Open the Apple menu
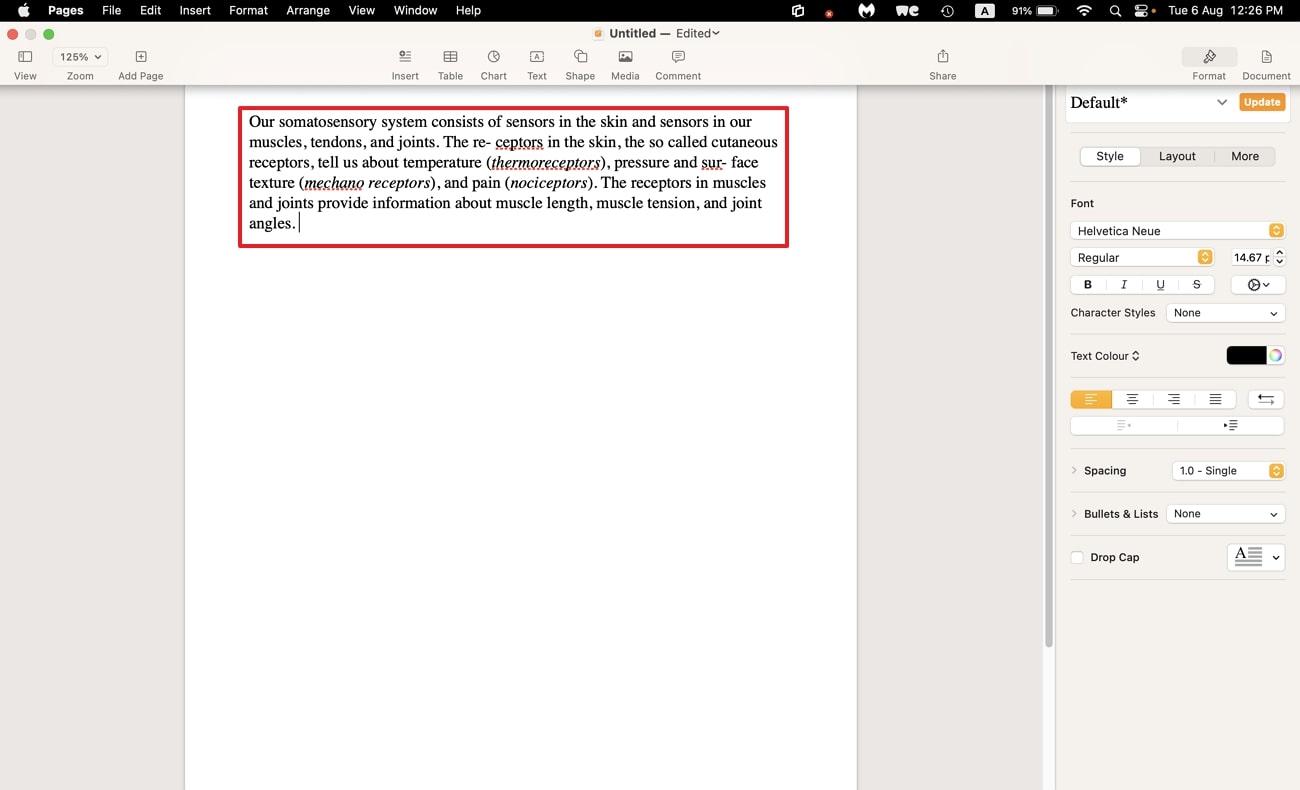The height and width of the screenshot is (790, 1300). click(23, 10)
